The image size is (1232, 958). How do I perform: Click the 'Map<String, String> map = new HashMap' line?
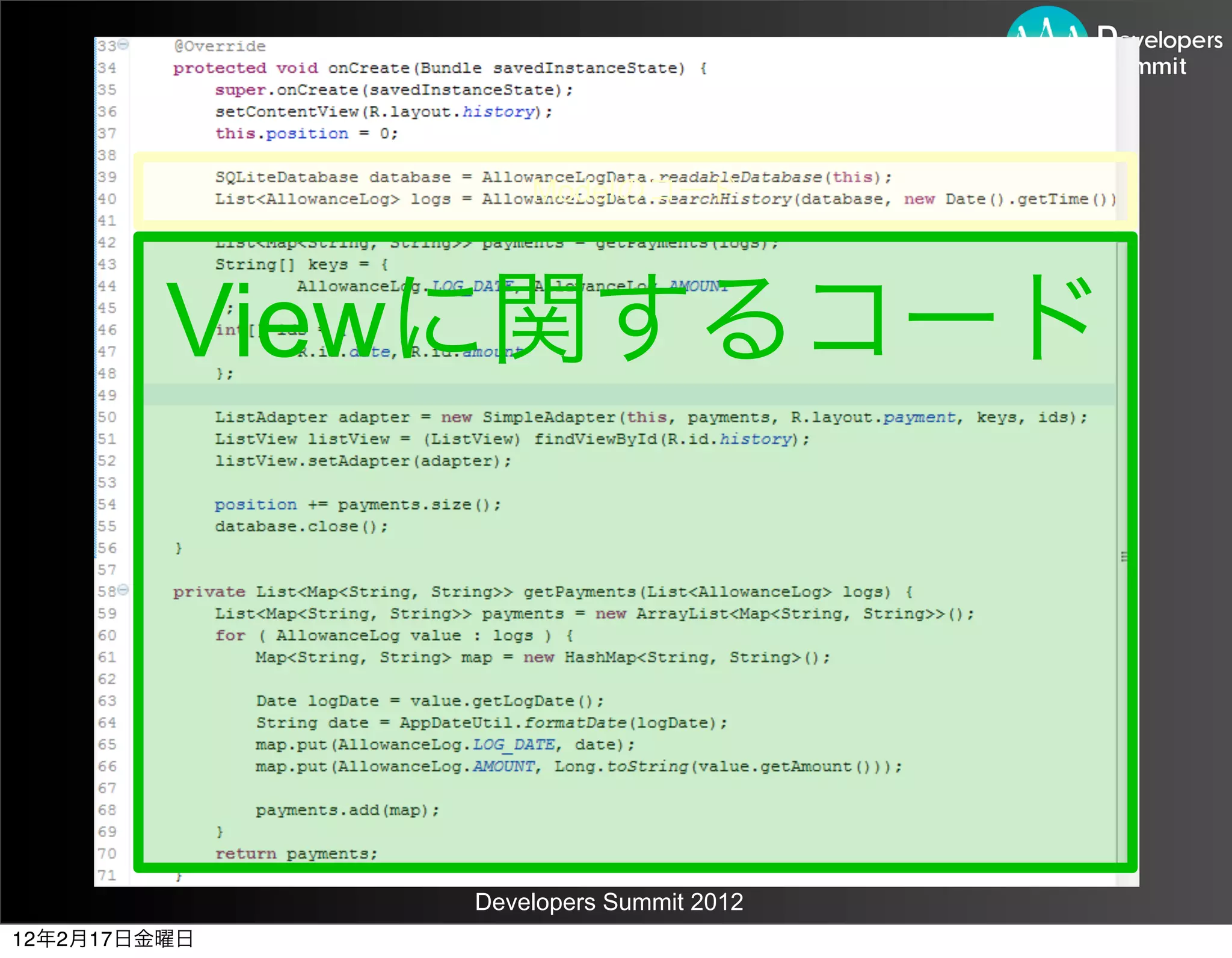pos(543,657)
